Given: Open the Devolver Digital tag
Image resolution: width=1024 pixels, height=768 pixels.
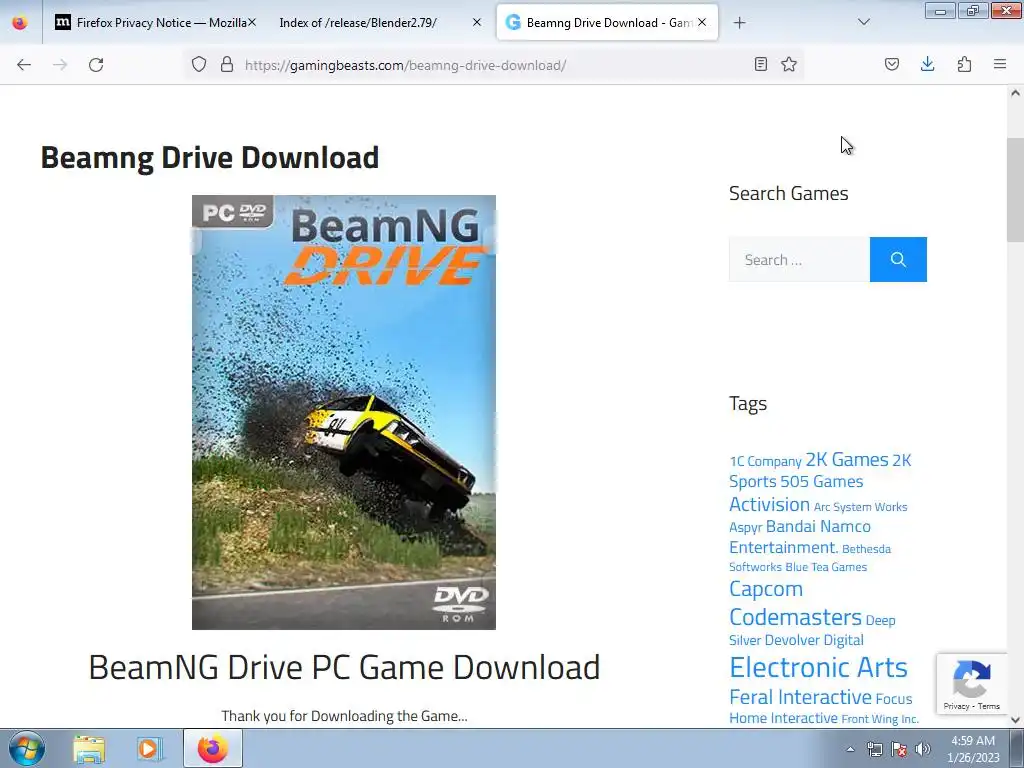Looking at the screenshot, I should click(x=814, y=640).
